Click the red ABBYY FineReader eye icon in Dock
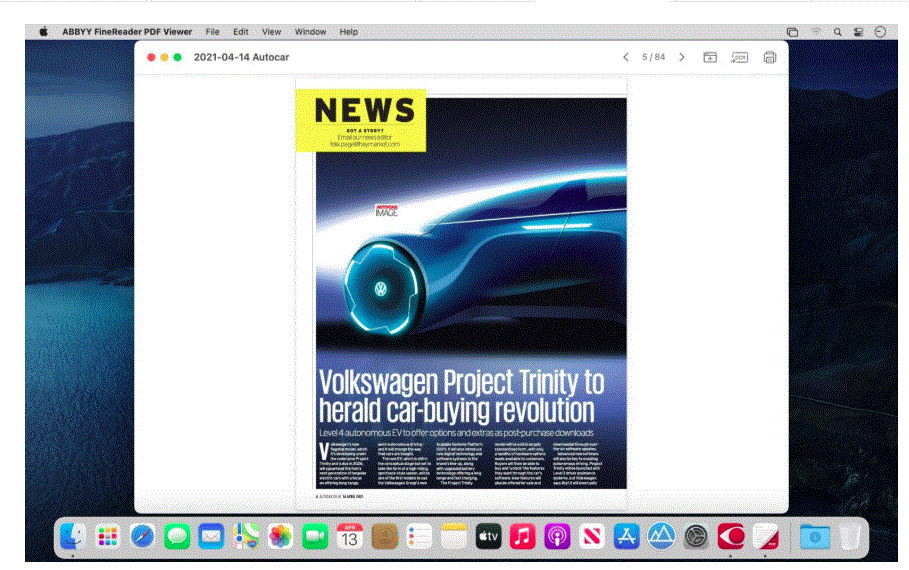Image resolution: width=909 pixels, height=570 pixels. coord(730,536)
